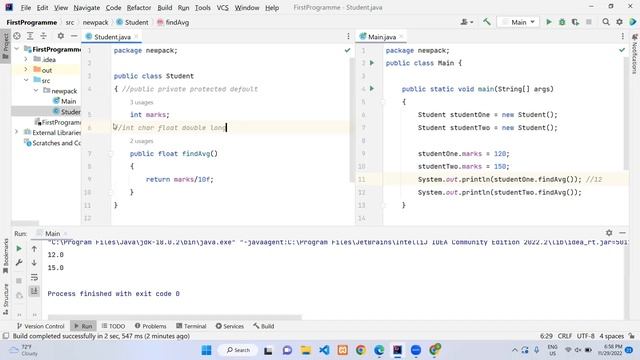Image resolution: width=640 pixels, height=360 pixels.
Task: Open the File menu
Action: point(26,8)
